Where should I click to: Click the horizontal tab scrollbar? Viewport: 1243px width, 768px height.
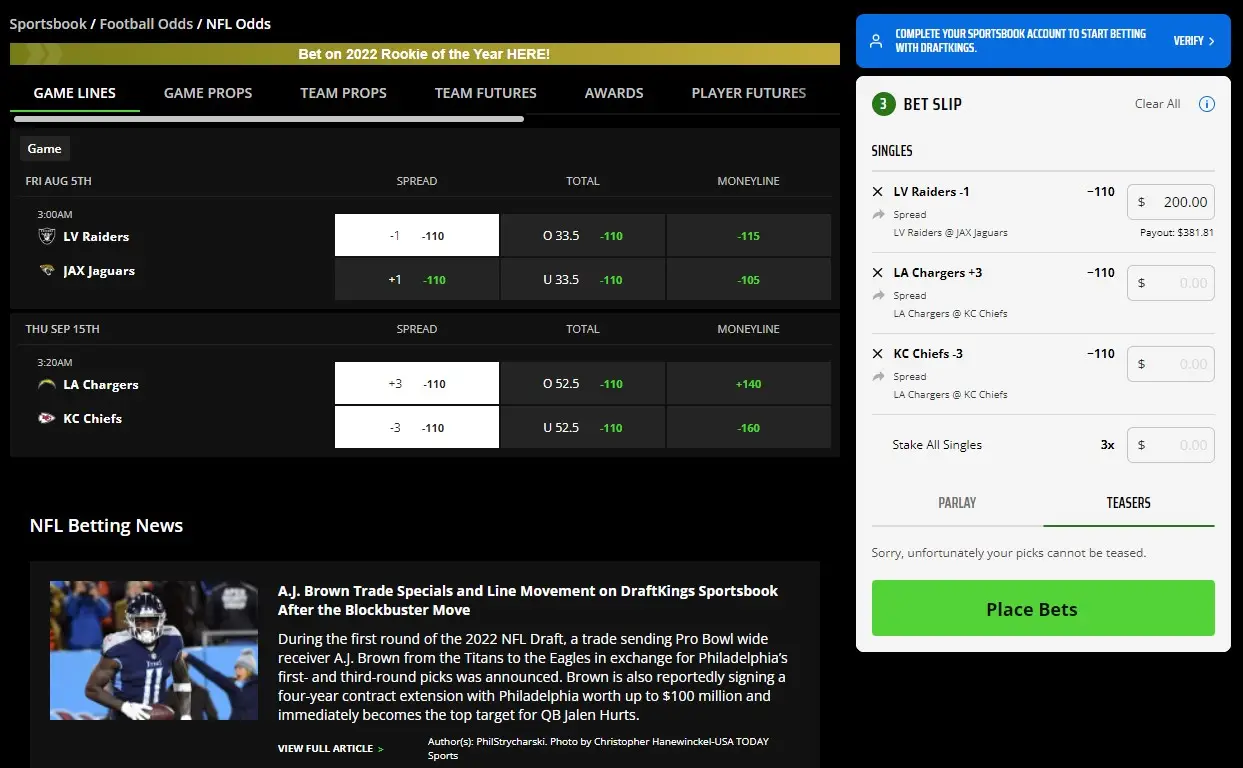click(x=268, y=119)
